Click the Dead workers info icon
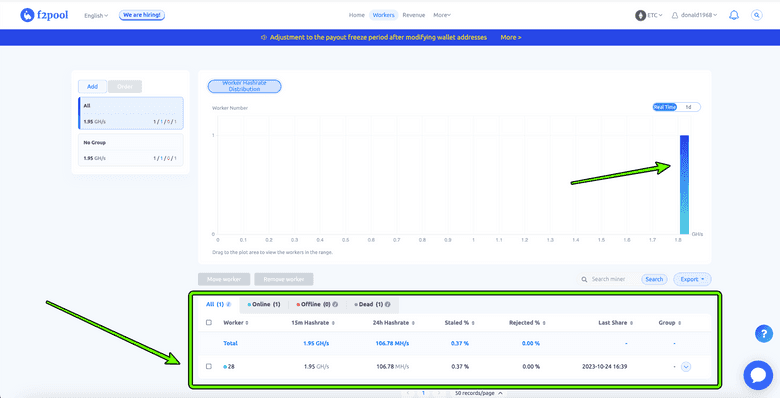The height and width of the screenshot is (398, 780). pos(388,304)
